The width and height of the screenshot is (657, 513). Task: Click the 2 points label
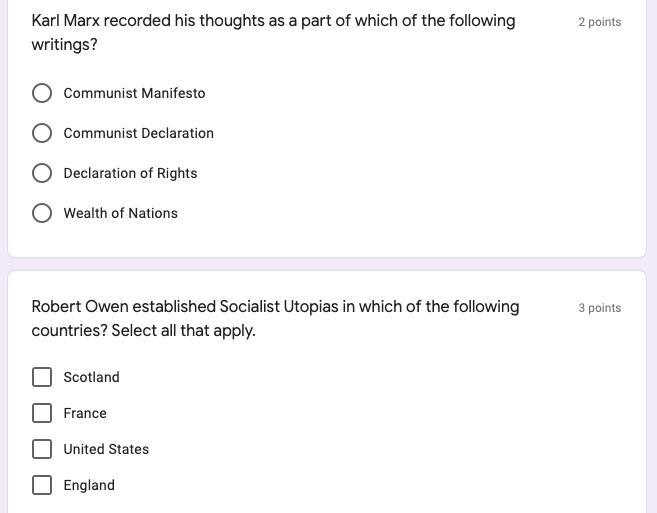pyautogui.click(x=600, y=22)
